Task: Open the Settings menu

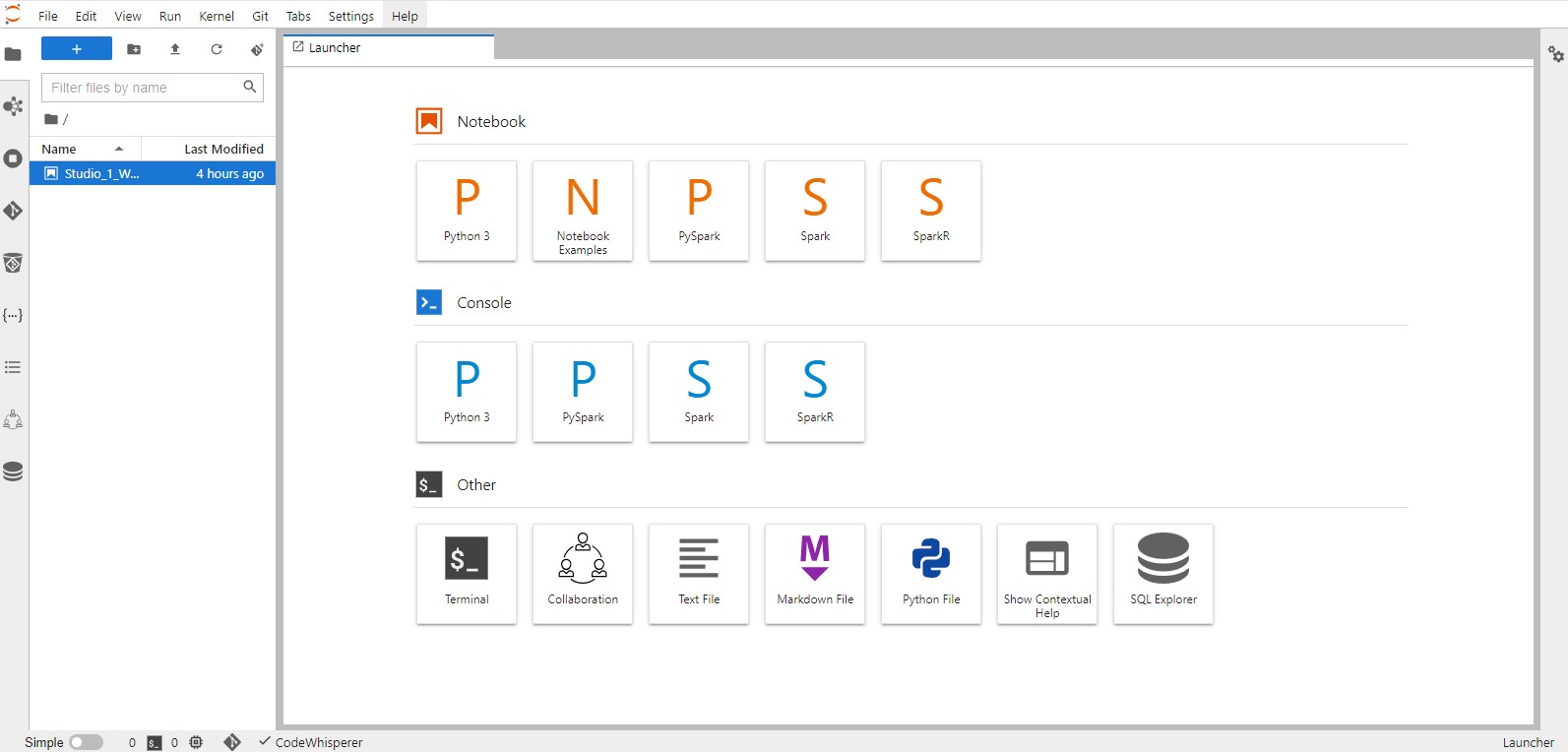Action: coord(351,16)
